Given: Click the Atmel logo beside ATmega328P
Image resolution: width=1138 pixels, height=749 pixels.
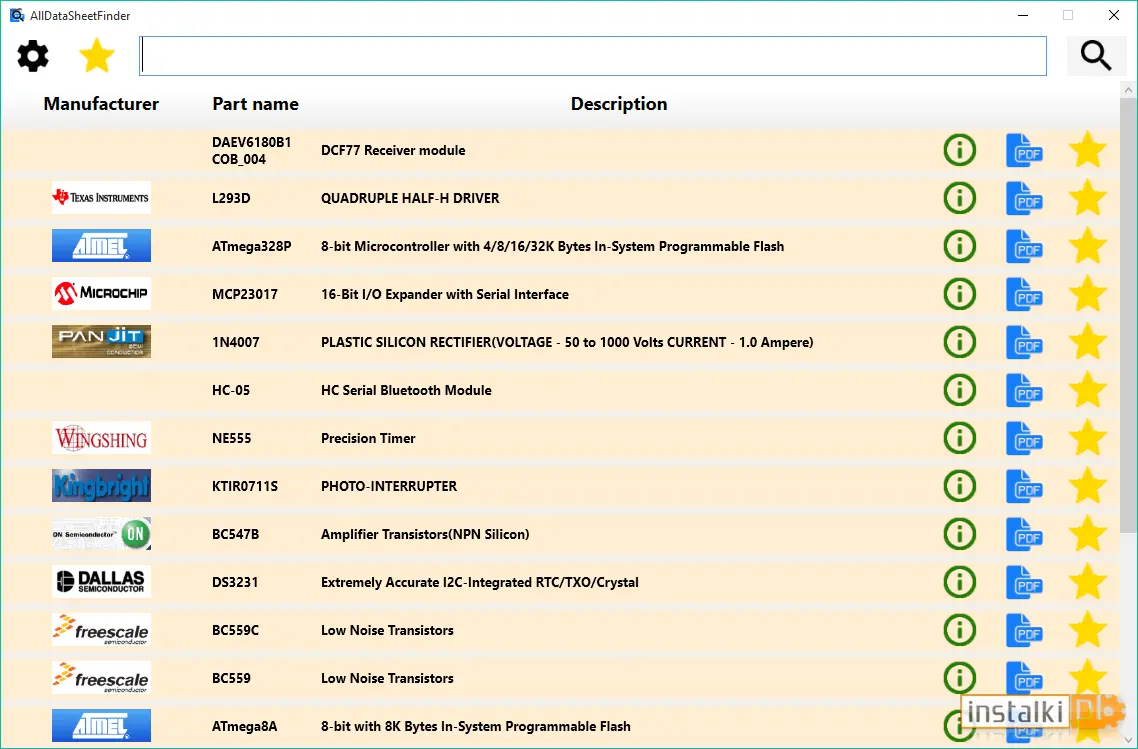Looking at the screenshot, I should [x=102, y=245].
